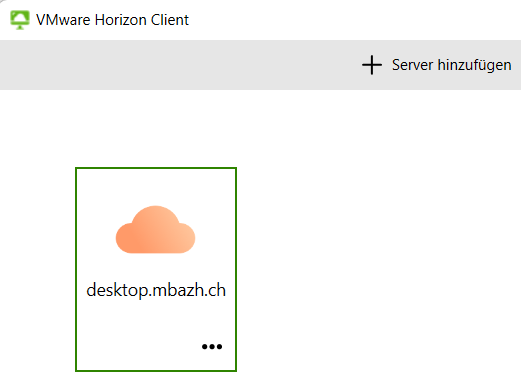Click the desktop.mbazh.ch server name
Screen dimensions: 521x384
coord(156,290)
